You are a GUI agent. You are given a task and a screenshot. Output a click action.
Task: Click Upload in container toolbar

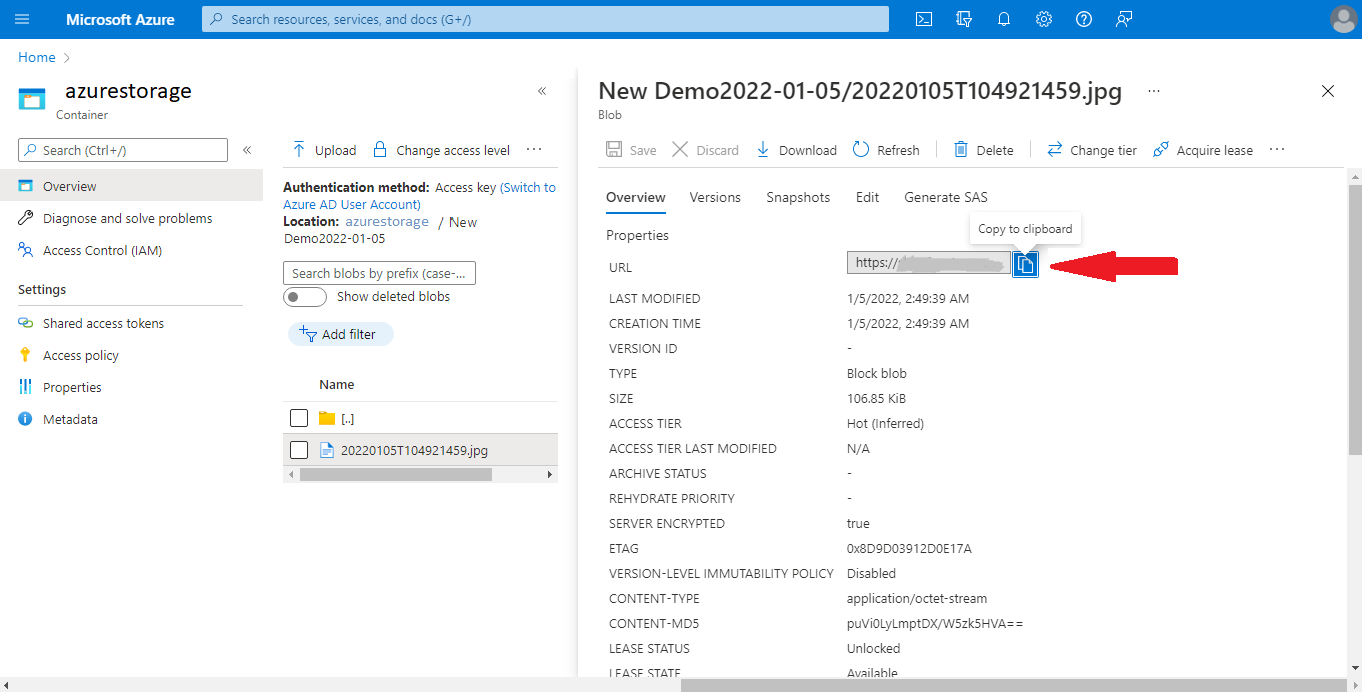point(324,150)
